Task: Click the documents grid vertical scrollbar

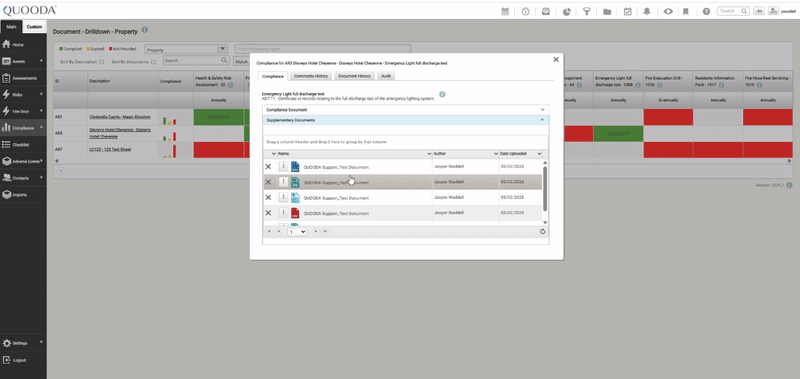Action: pyautogui.click(x=545, y=189)
